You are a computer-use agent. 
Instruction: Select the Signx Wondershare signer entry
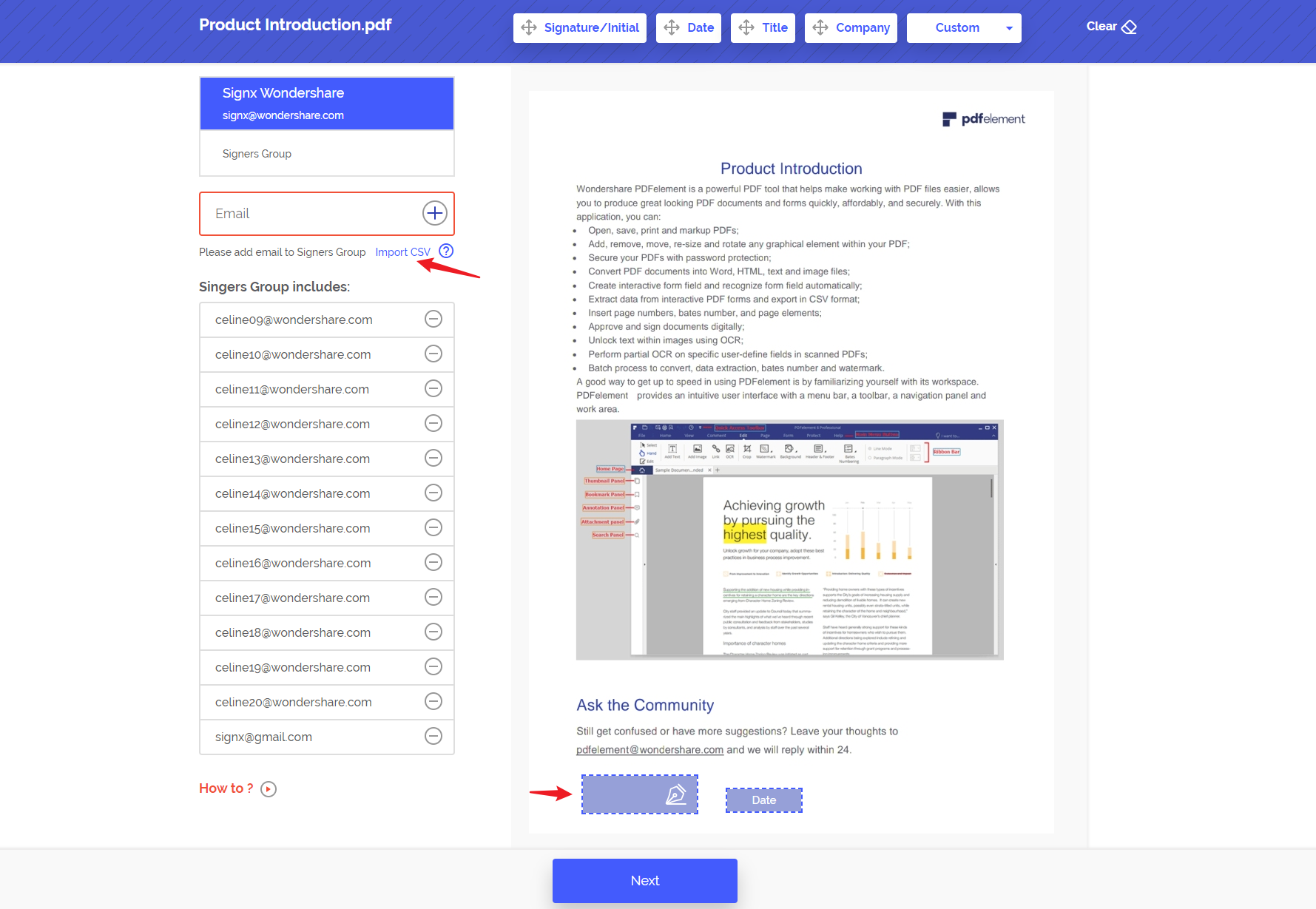(x=327, y=104)
